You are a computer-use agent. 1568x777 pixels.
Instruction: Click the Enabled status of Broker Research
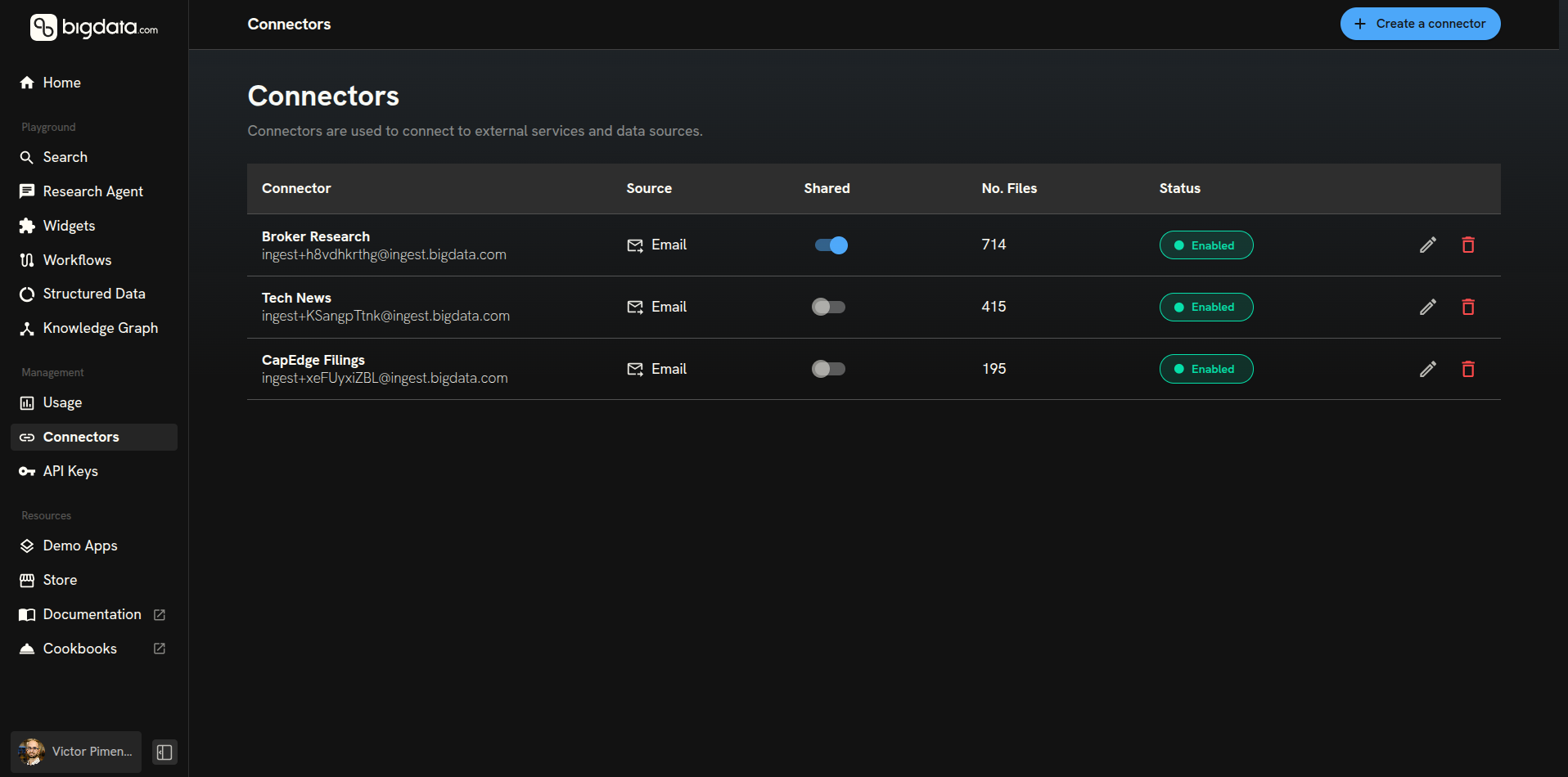click(x=1206, y=245)
